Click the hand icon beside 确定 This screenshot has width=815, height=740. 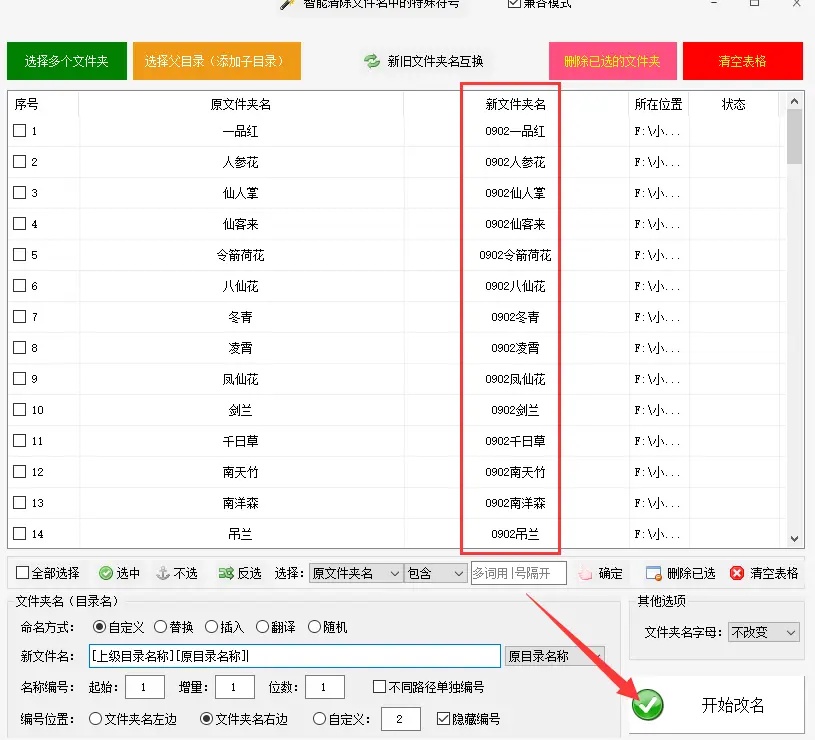point(585,573)
